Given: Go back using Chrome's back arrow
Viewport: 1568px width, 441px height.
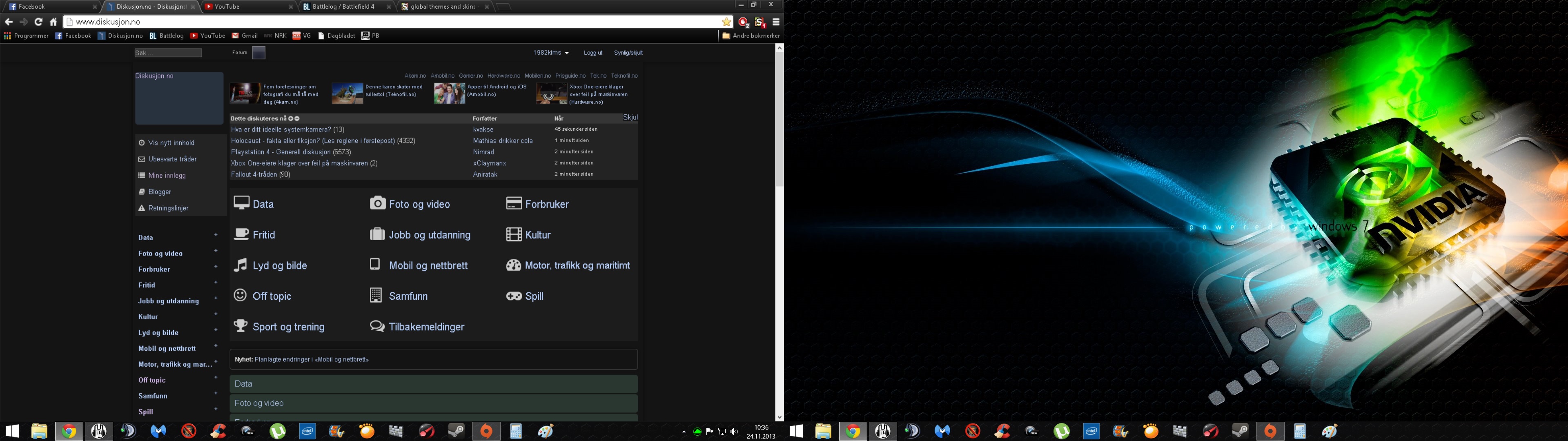Looking at the screenshot, I should pyautogui.click(x=9, y=22).
